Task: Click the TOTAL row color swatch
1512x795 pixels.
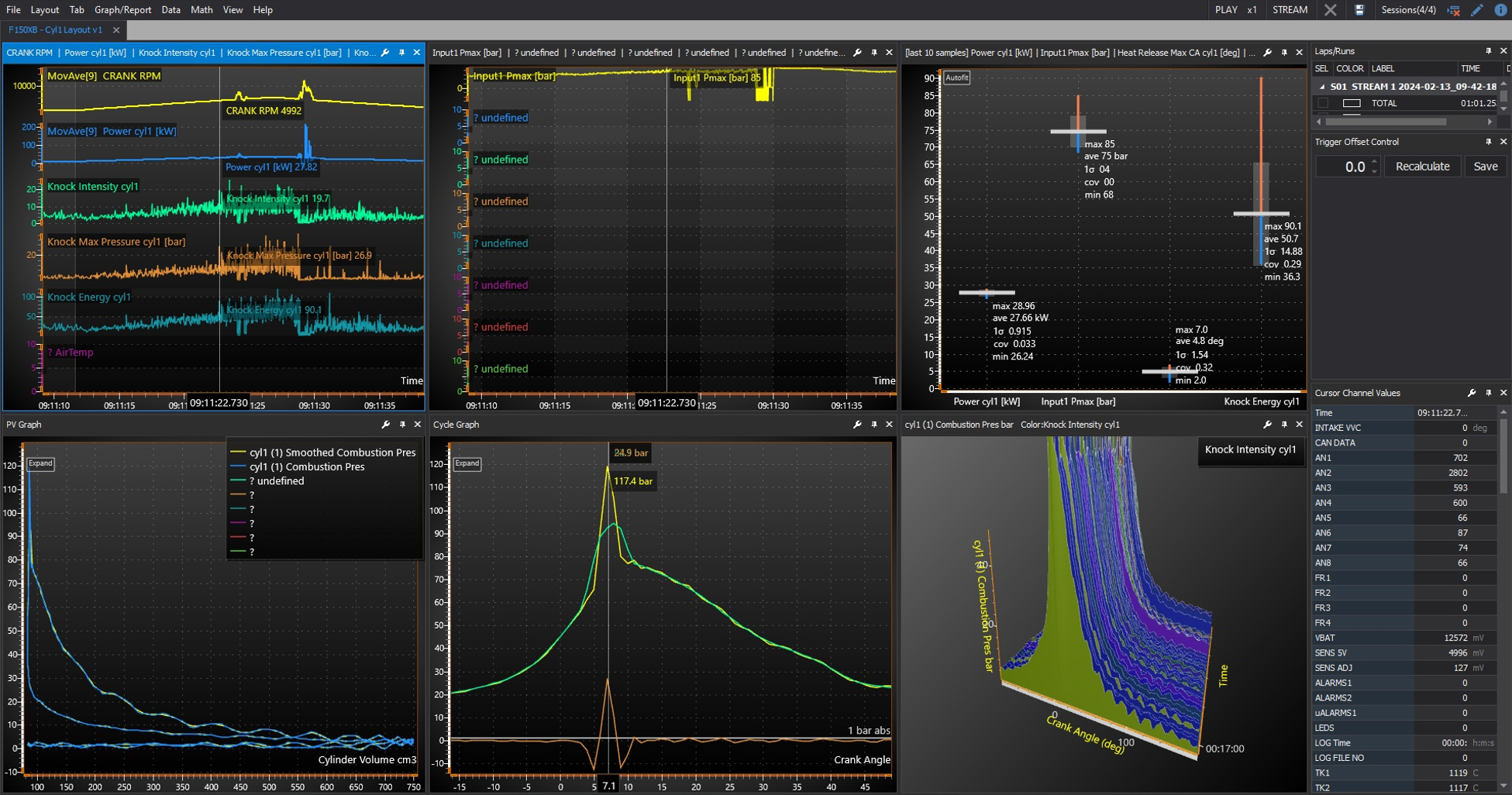Action: coord(1352,103)
